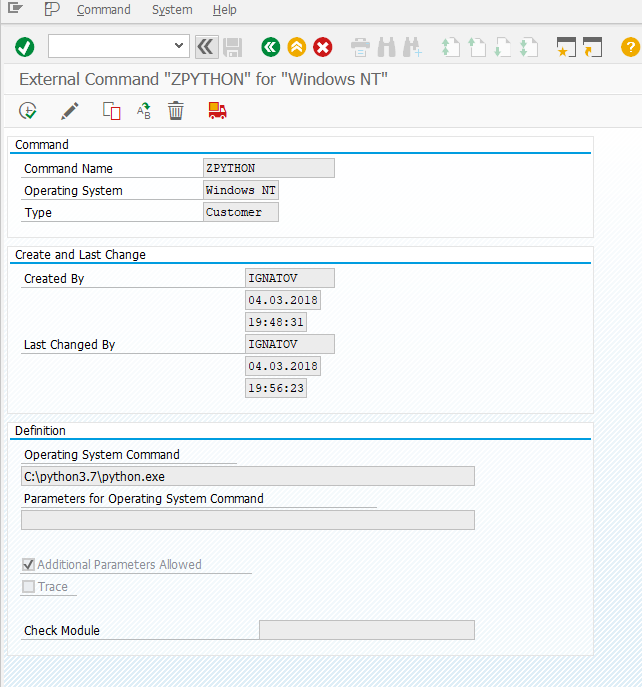Click the yellow Exit icon

click(x=297, y=47)
